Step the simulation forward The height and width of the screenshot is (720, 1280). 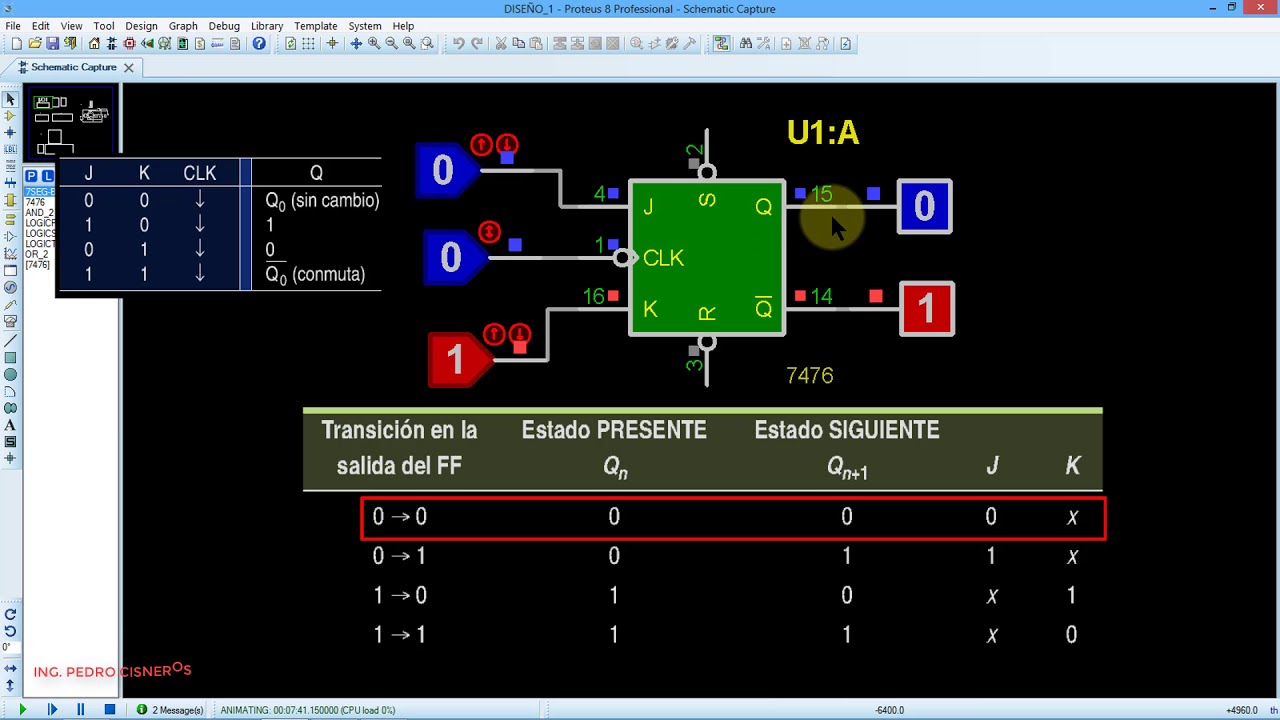click(x=52, y=710)
